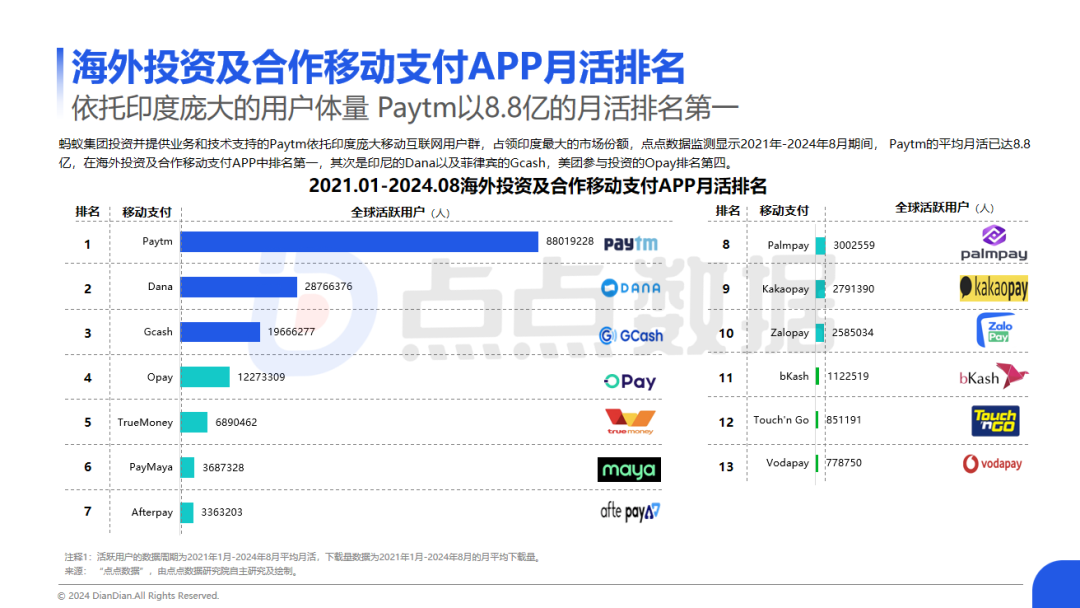Click the PayMaya row label
The height and width of the screenshot is (608, 1080).
tap(152, 467)
